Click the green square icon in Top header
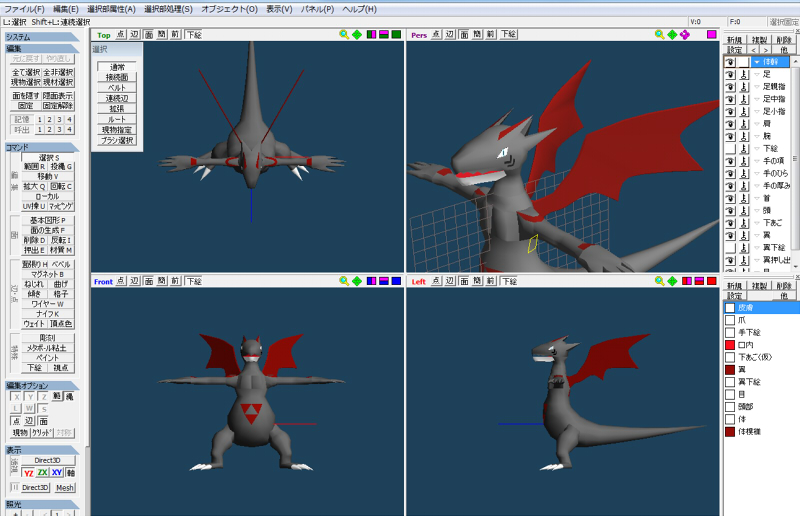Viewport: 800px width, 516px height. point(396,34)
